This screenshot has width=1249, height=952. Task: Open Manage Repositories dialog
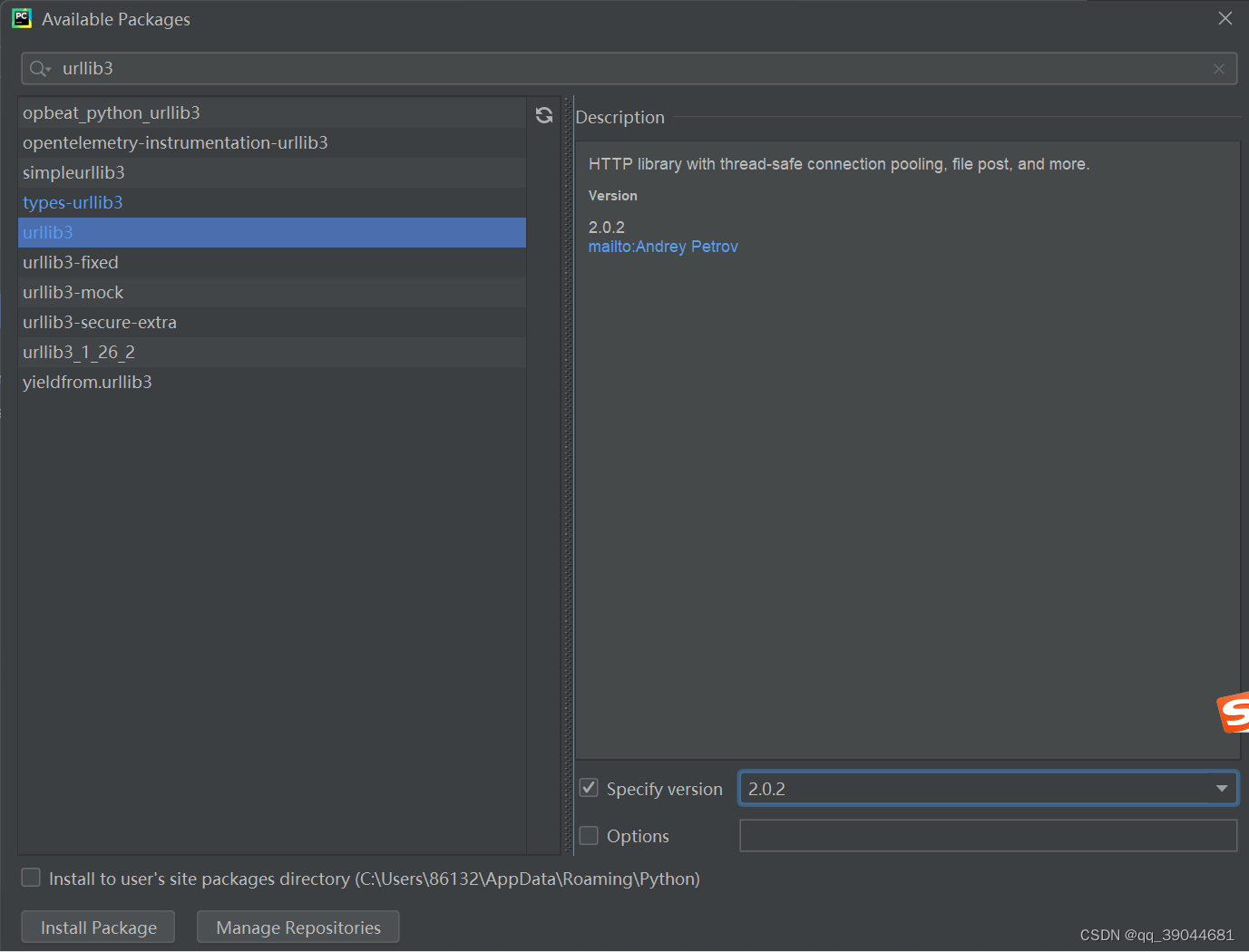pyautogui.click(x=298, y=927)
